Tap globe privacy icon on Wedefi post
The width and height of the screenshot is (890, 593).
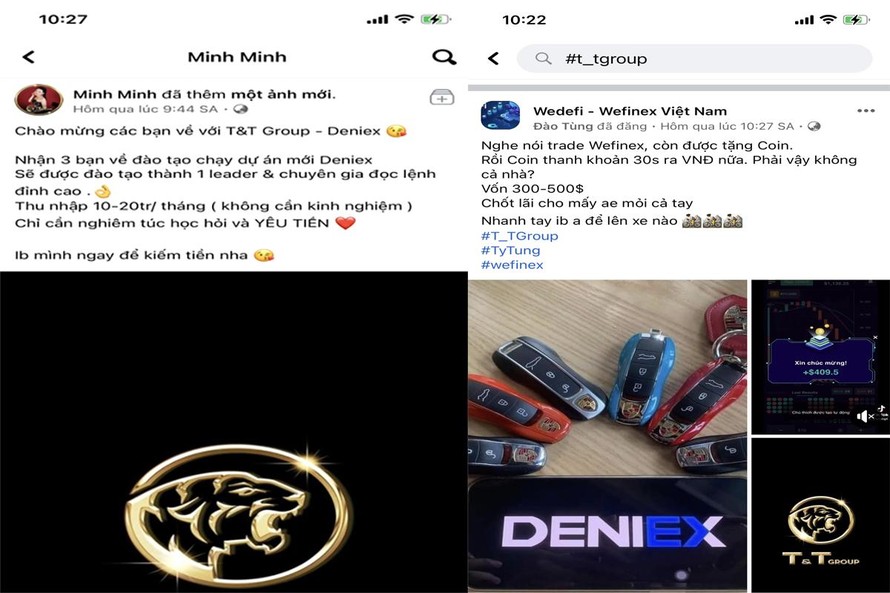[814, 126]
